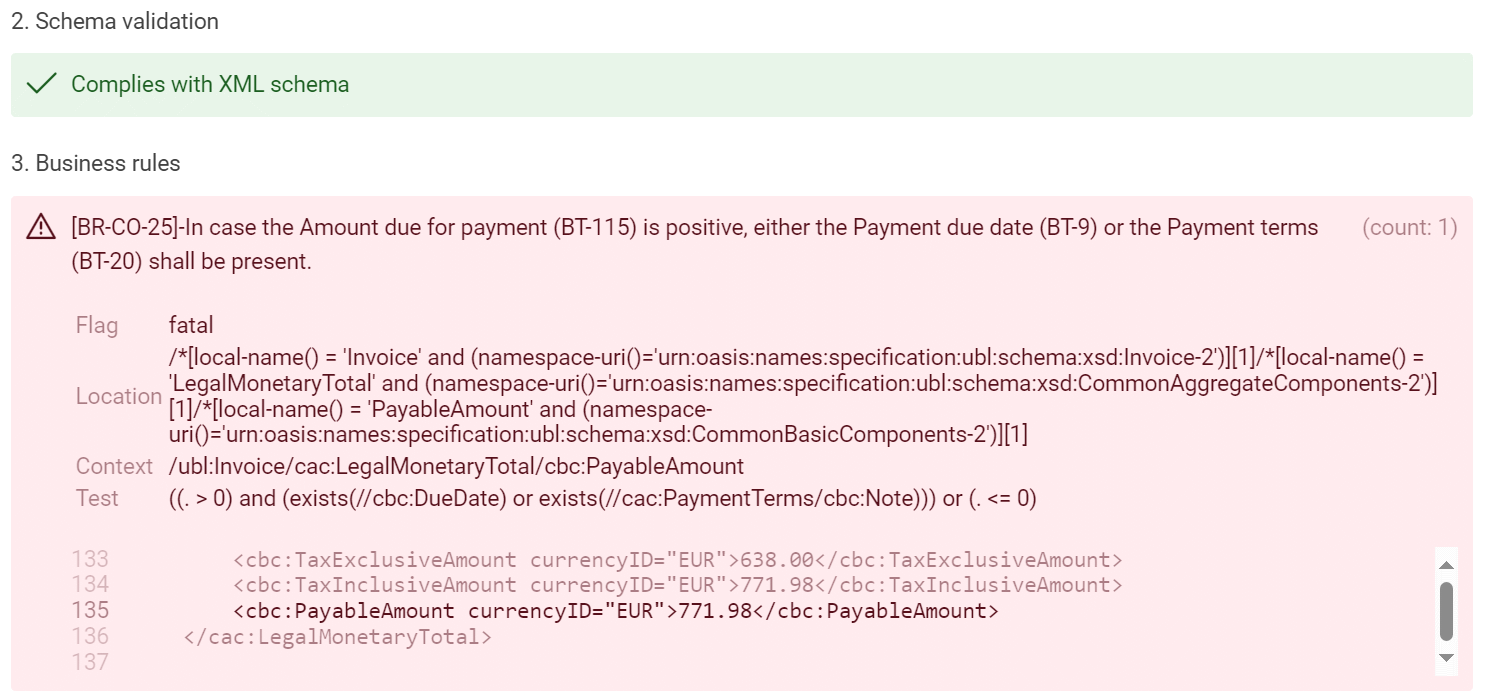Click the TaxInclusiveAmount line in the snippet
This screenshot has height=699, width=1490.
678,585
